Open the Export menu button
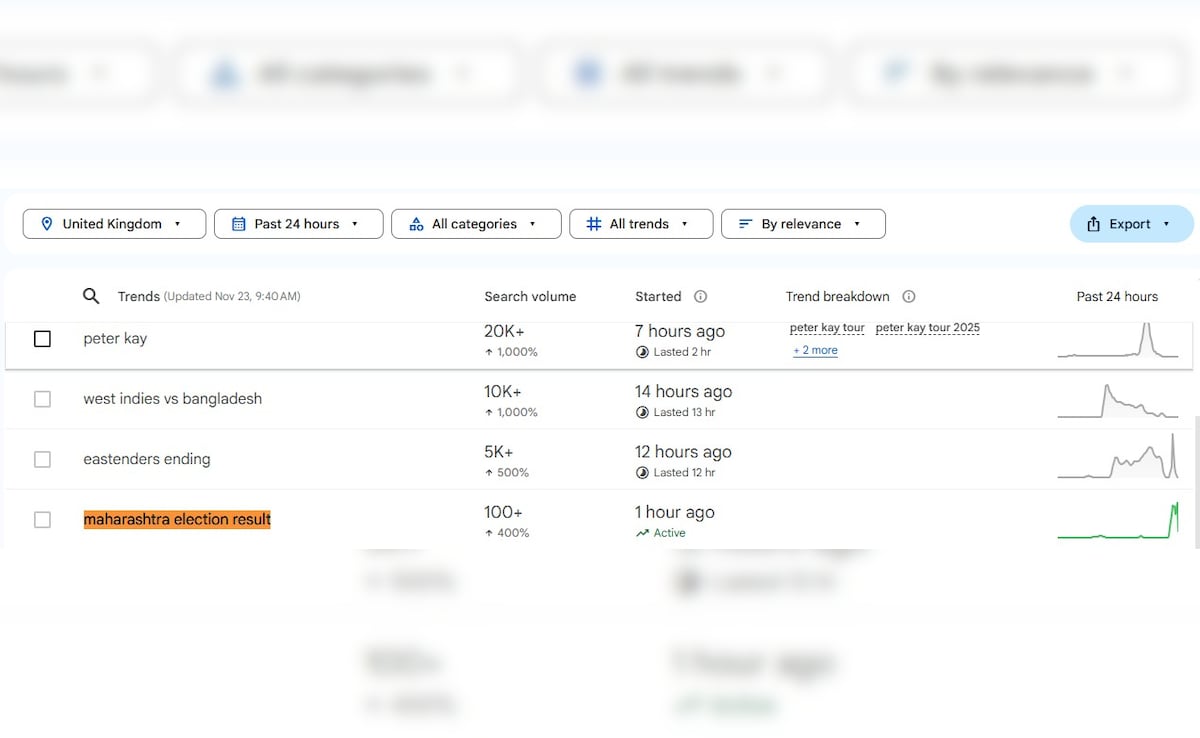Viewport: 1200px width, 738px height. (x=1131, y=224)
